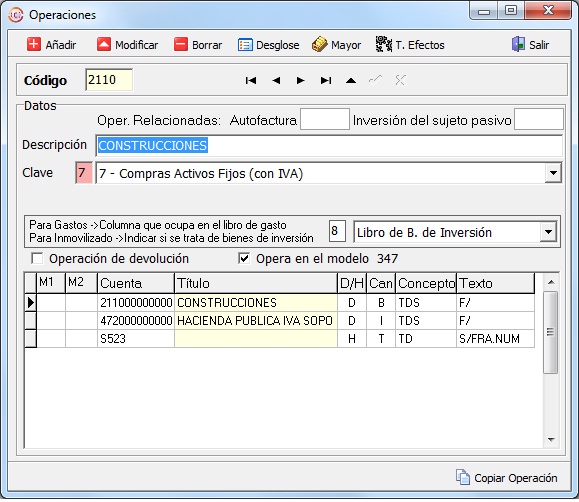Click the grid scrollbar down arrow

coord(551,440)
